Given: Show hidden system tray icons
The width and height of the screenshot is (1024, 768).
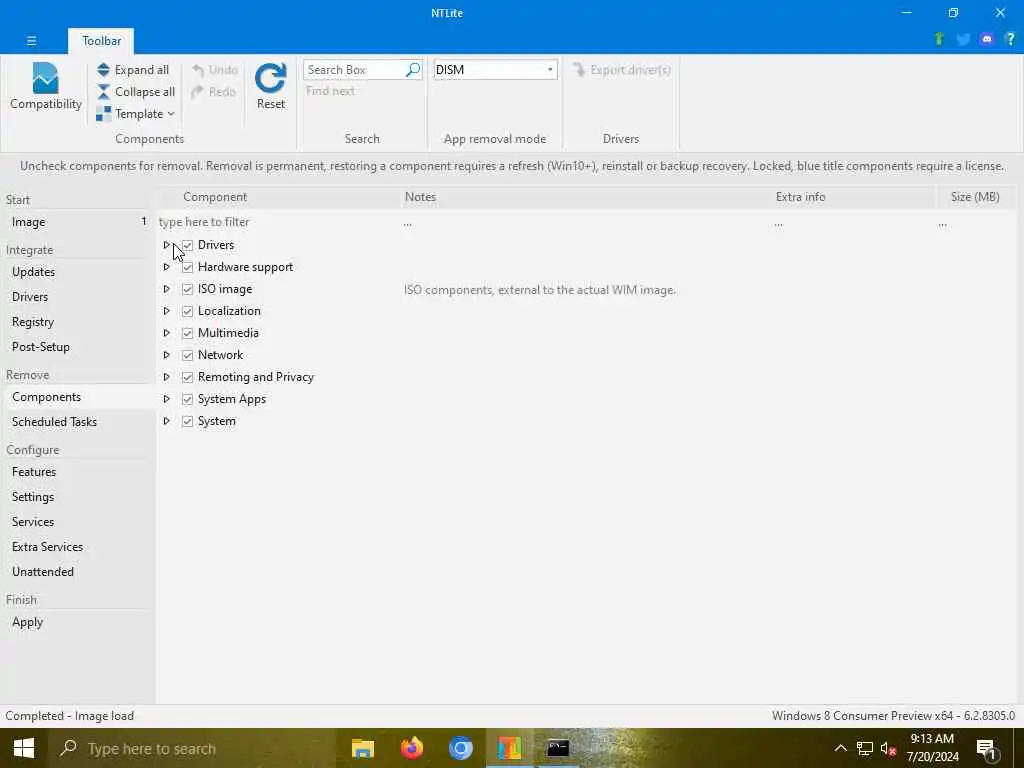Looking at the screenshot, I should (840, 748).
